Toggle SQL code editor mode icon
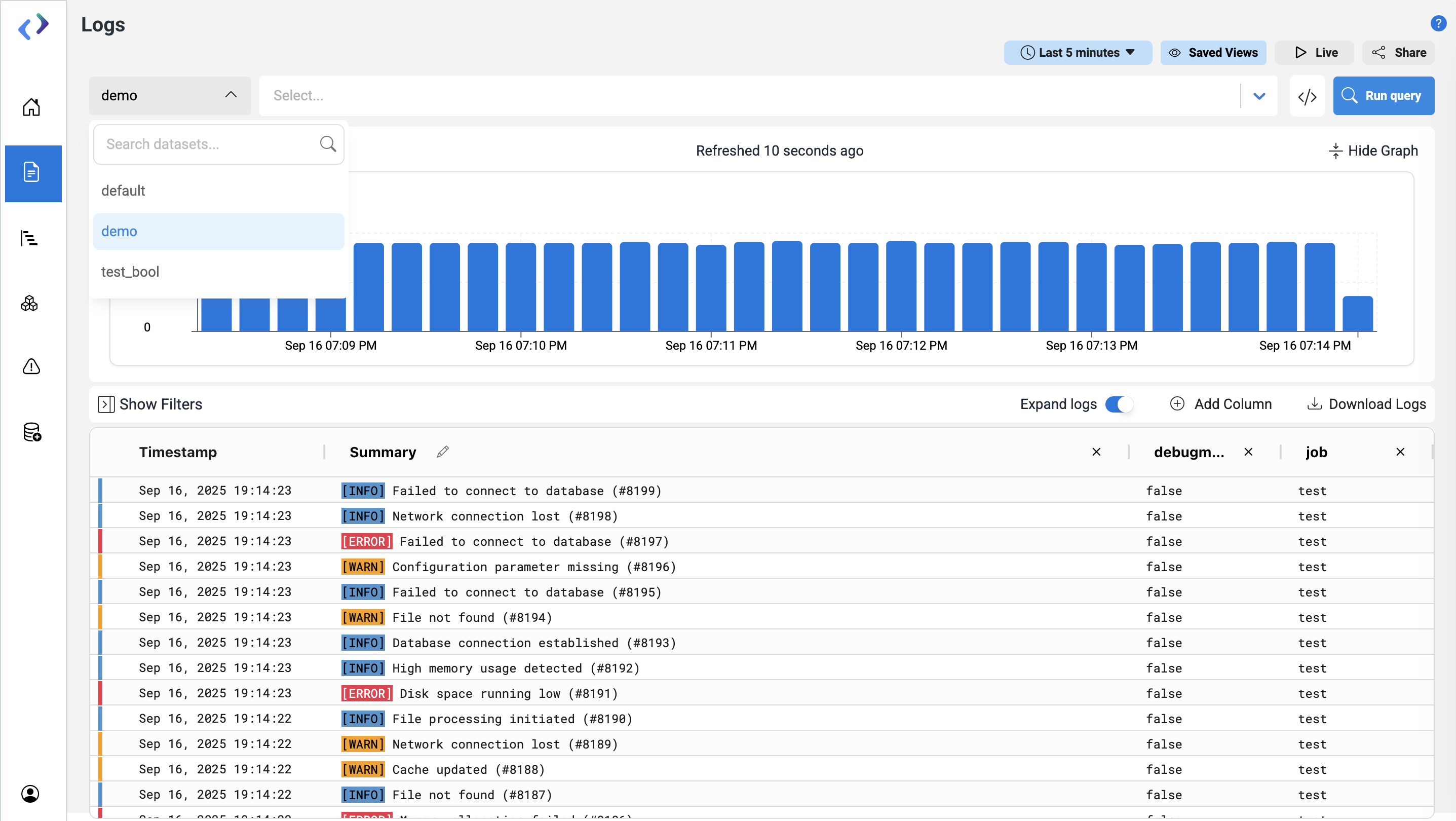1456x821 pixels. point(1307,96)
